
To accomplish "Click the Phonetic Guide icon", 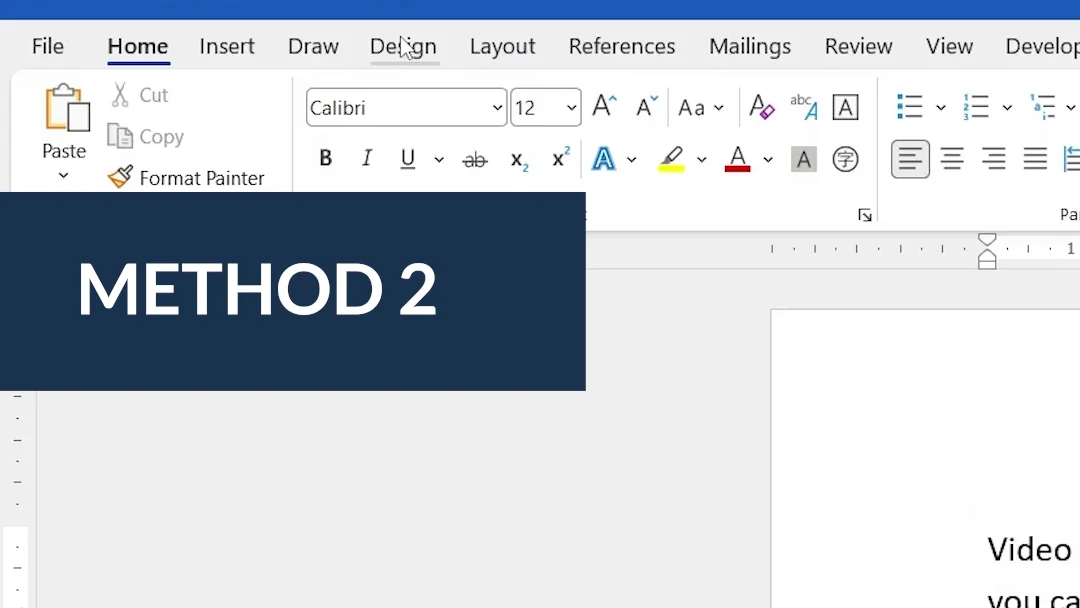I will (804, 107).
